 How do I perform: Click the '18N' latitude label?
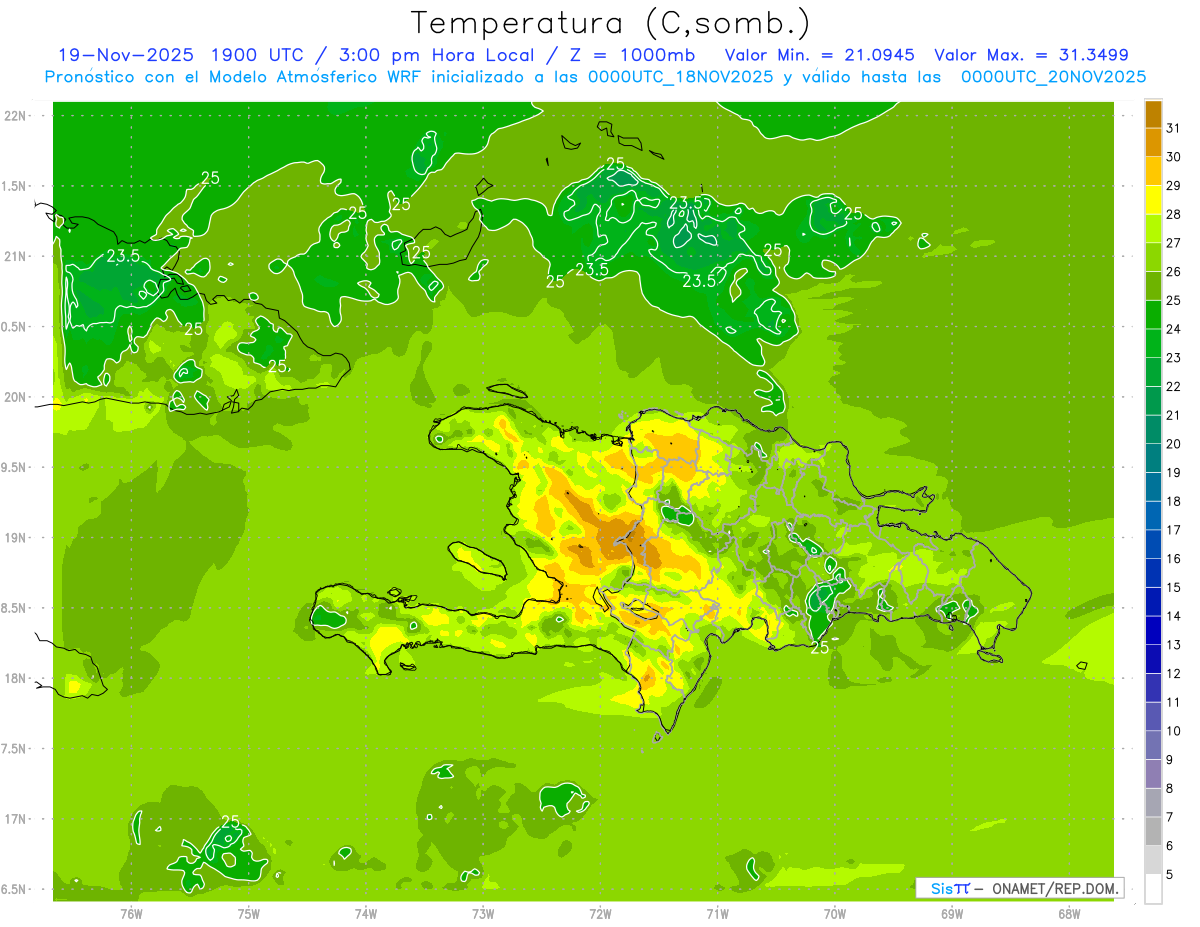tap(15, 678)
